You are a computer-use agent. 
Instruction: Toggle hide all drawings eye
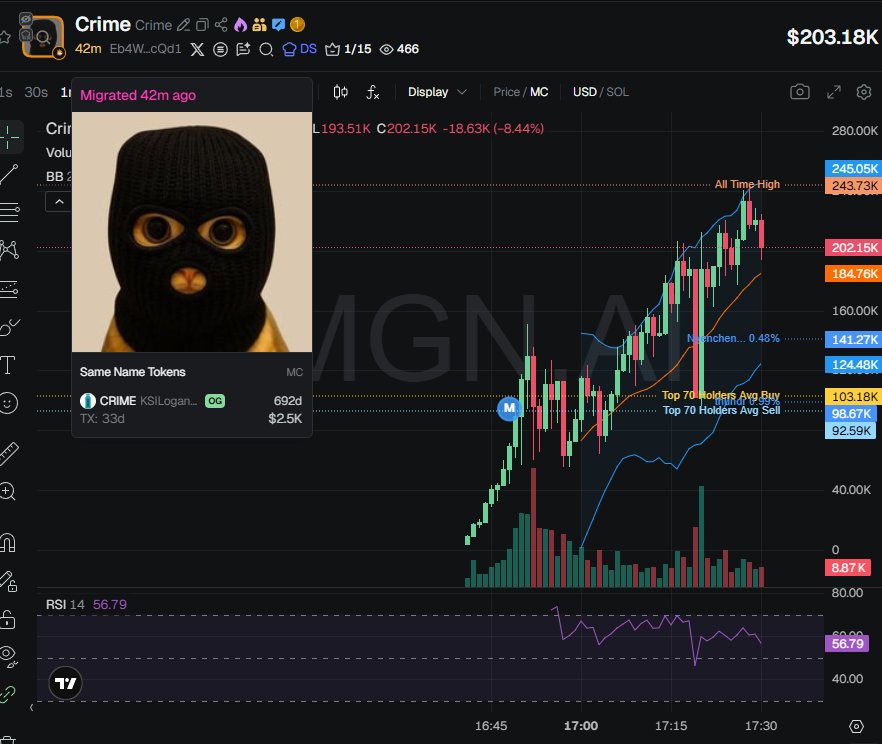(x=8, y=655)
